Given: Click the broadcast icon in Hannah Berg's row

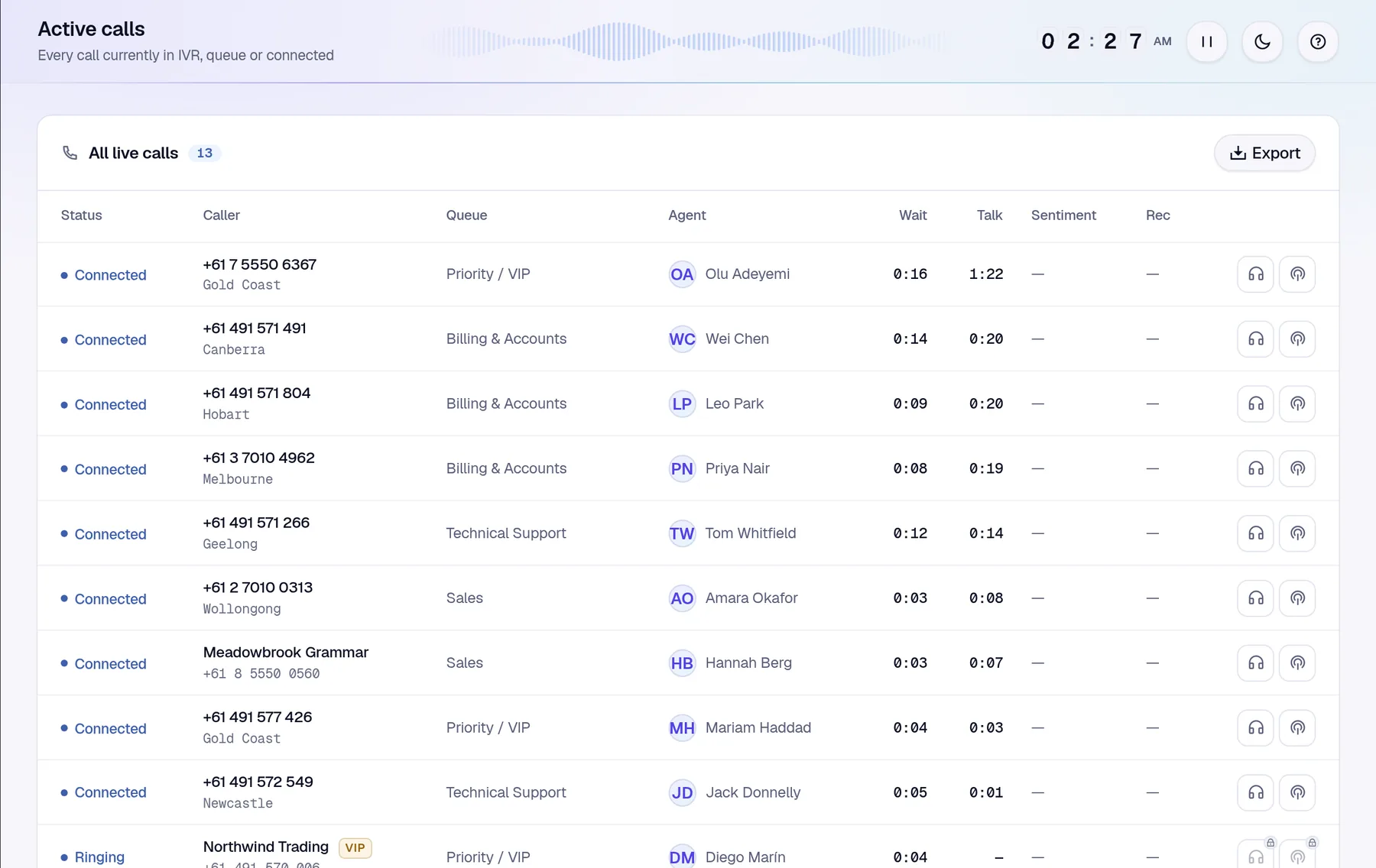Looking at the screenshot, I should [x=1297, y=662].
